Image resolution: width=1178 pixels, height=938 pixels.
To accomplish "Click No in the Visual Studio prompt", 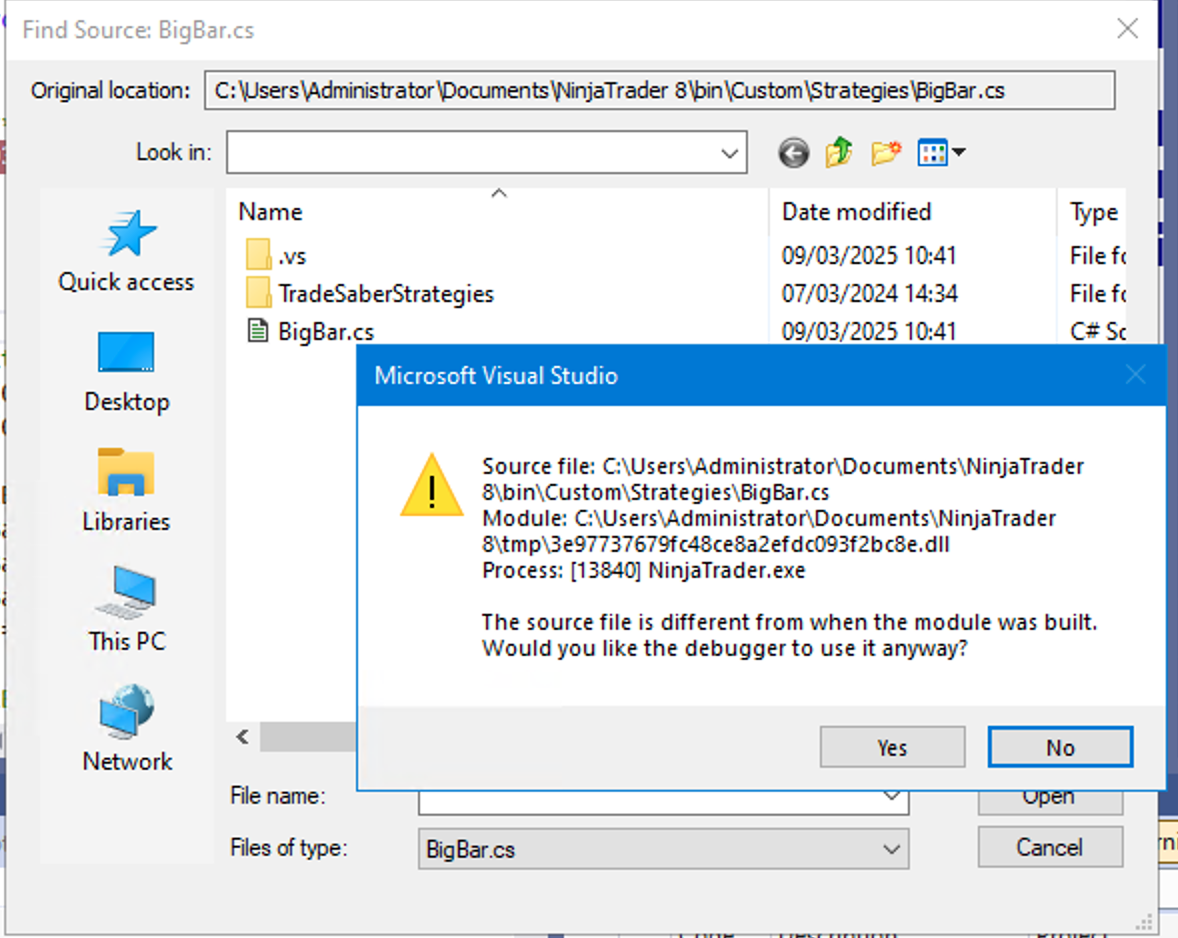I will click(1060, 747).
